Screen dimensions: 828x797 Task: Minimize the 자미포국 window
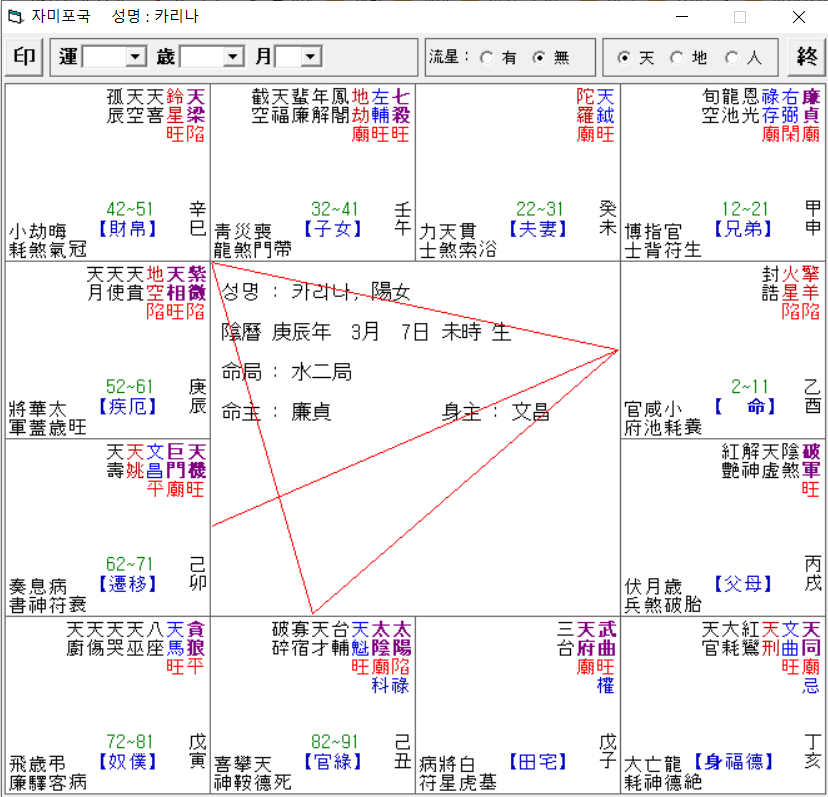pos(681,17)
